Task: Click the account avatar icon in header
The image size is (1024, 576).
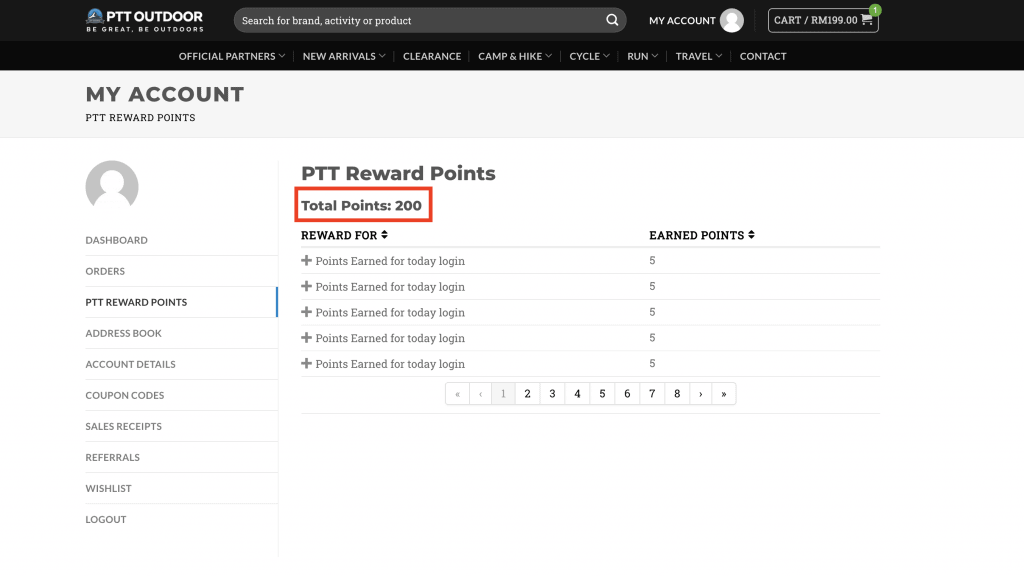Action: tap(732, 20)
